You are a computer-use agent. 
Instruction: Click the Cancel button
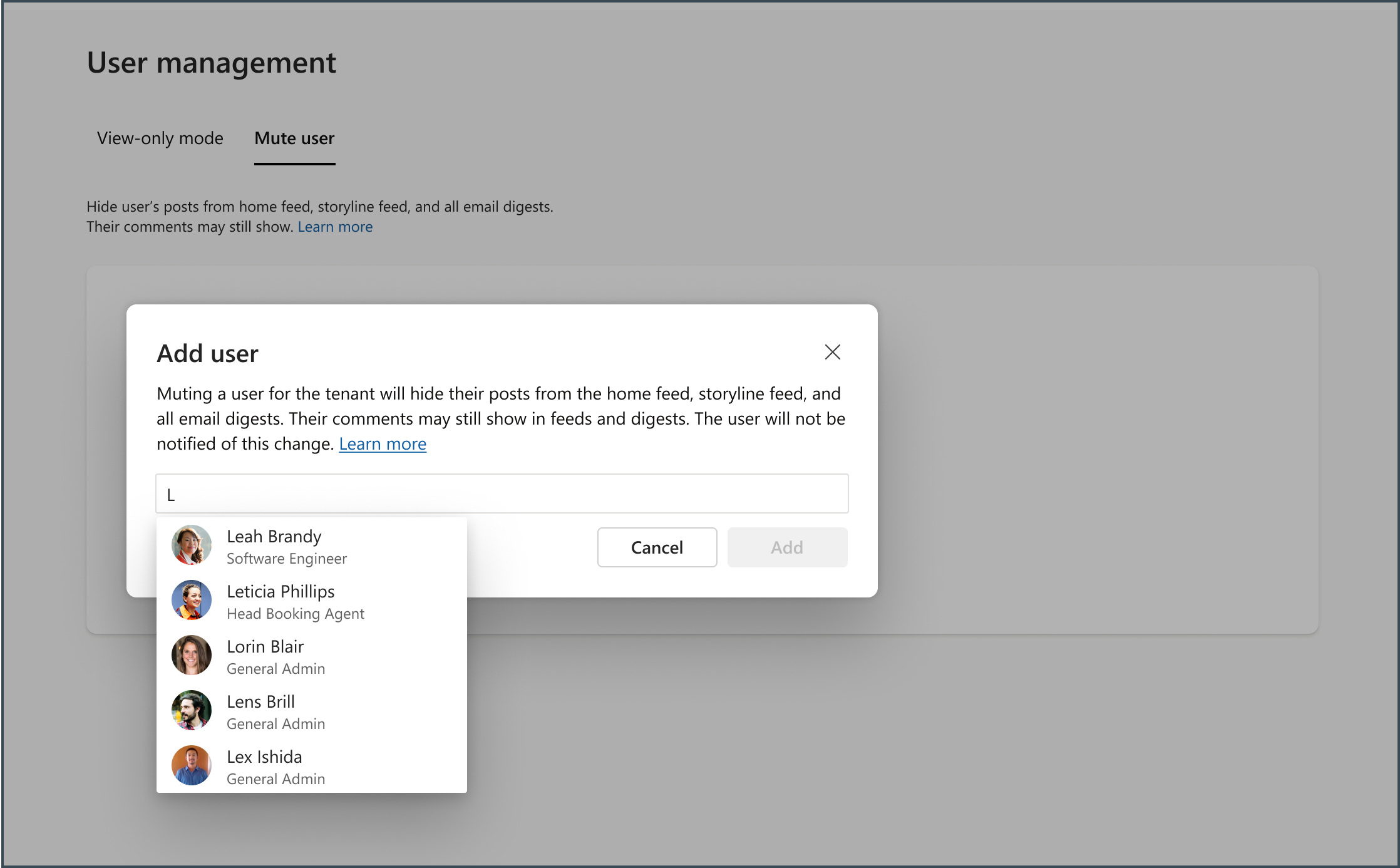657,547
